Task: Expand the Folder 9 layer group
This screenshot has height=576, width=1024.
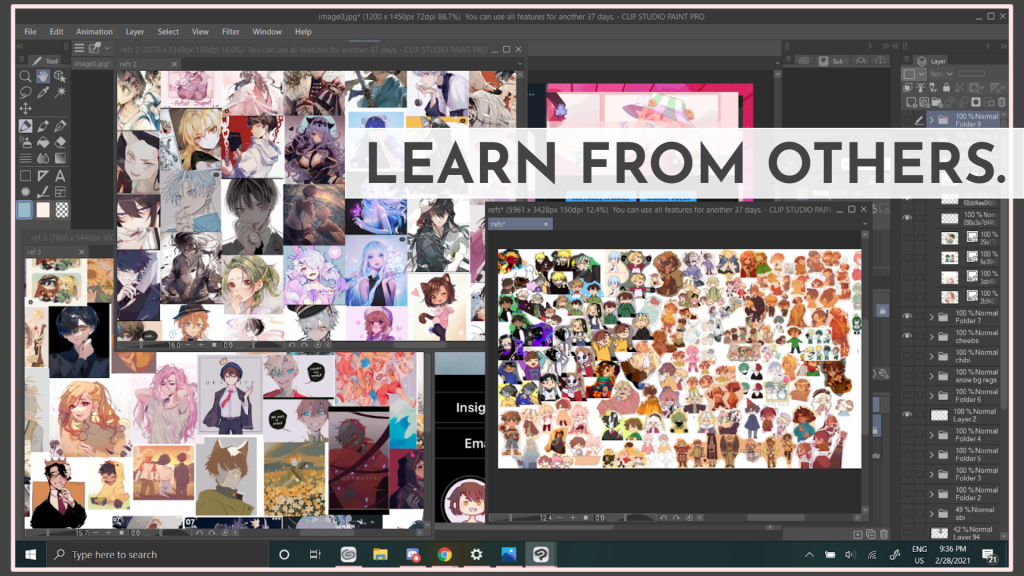Action: click(931, 119)
